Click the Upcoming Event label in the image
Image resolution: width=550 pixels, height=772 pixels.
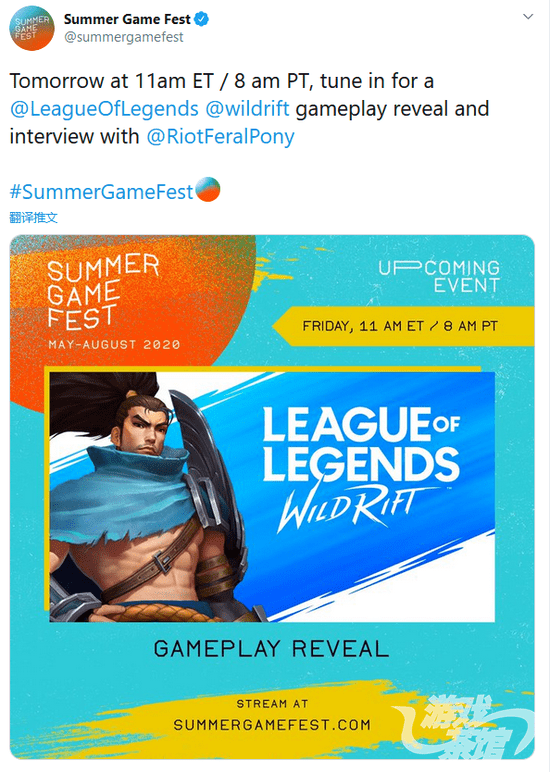point(439,277)
